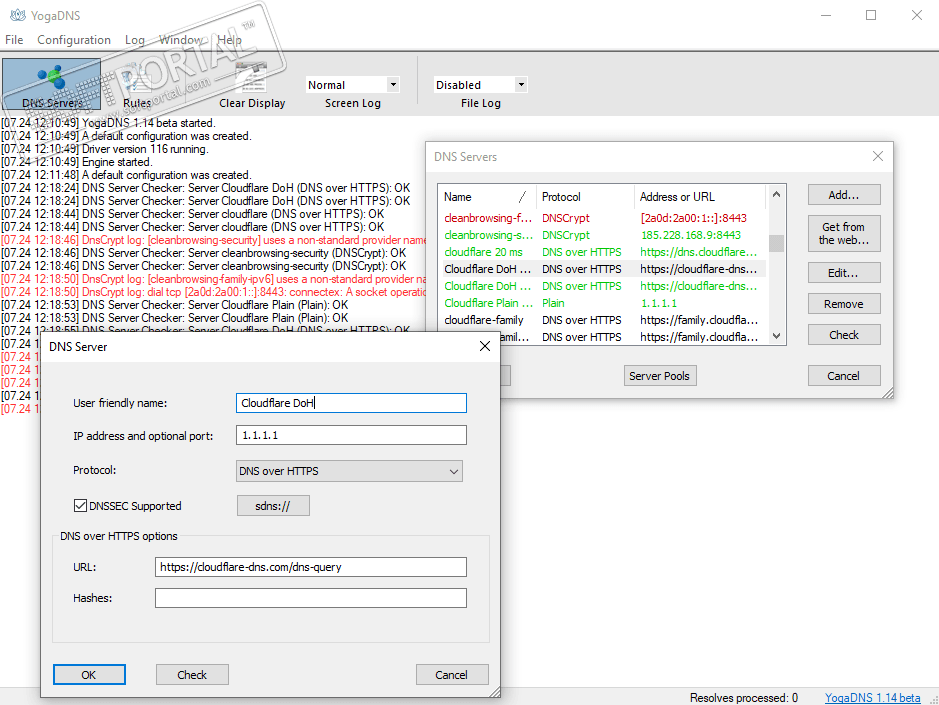This screenshot has height=705, width=939.
Task: Click Check in the DNS Server dialog
Action: click(x=192, y=674)
